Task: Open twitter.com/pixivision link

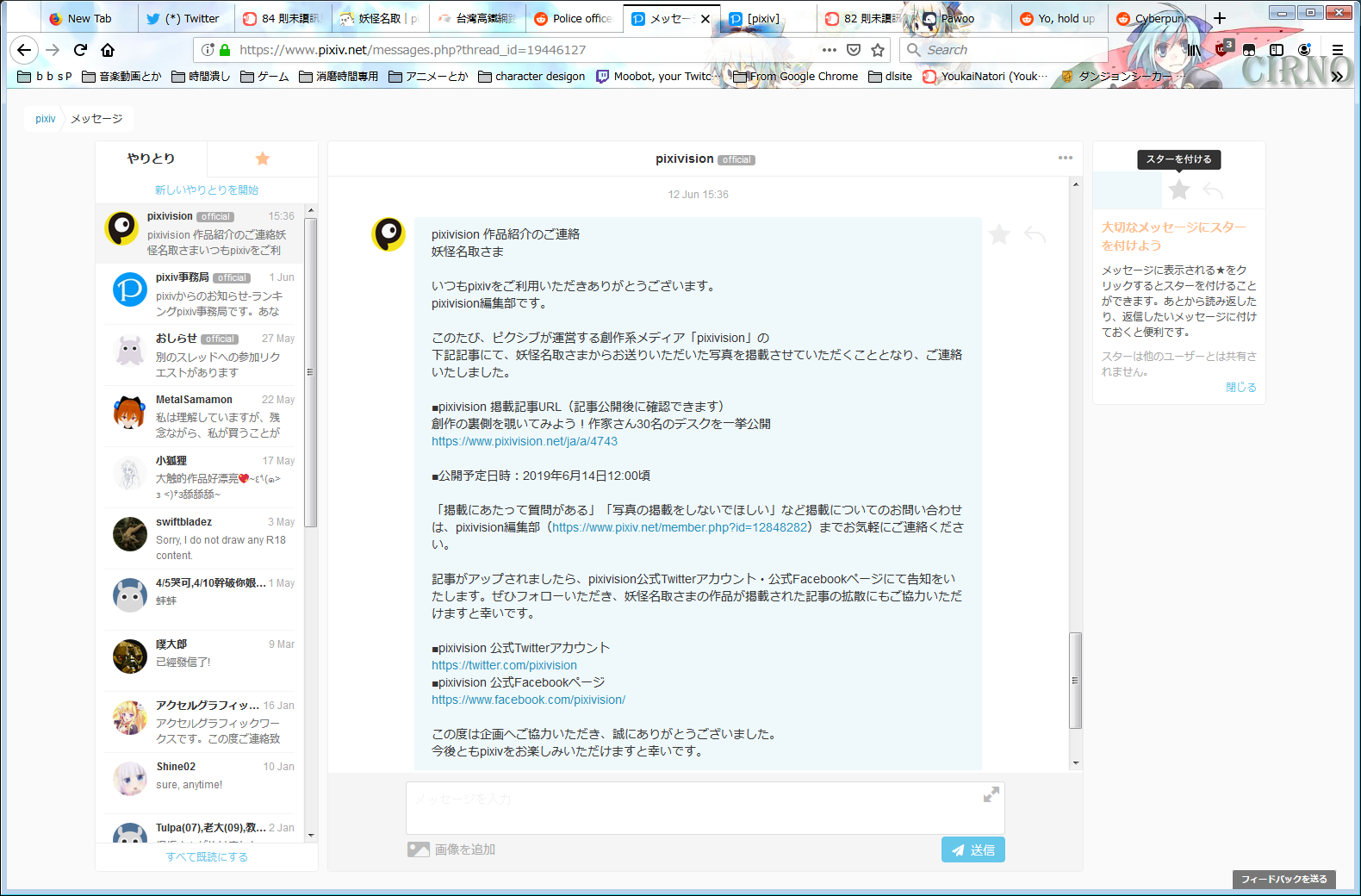Action: point(505,665)
